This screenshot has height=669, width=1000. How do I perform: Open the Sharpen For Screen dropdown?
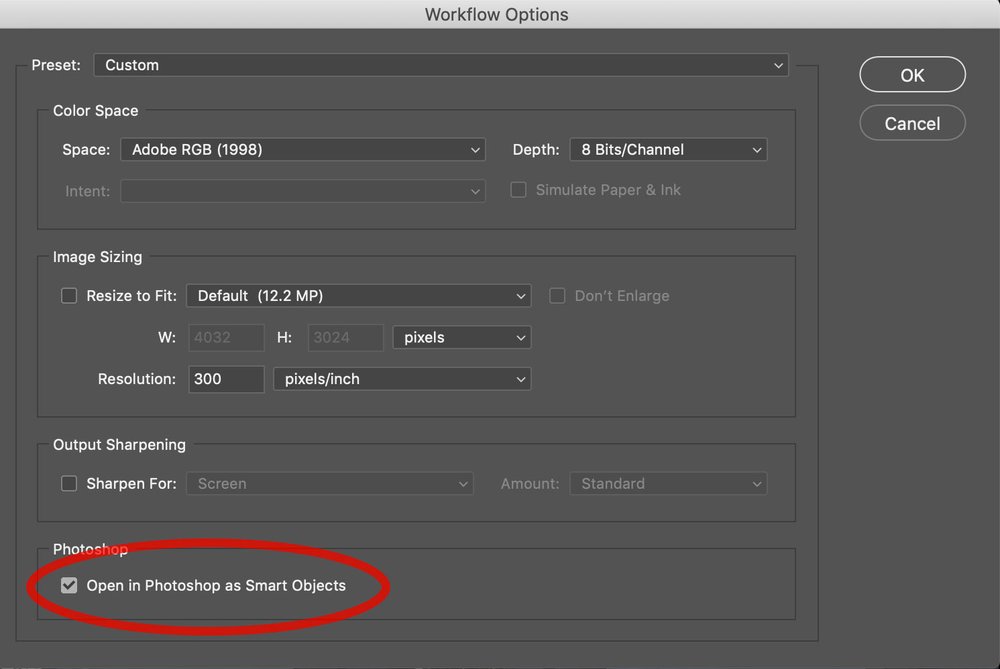point(329,483)
